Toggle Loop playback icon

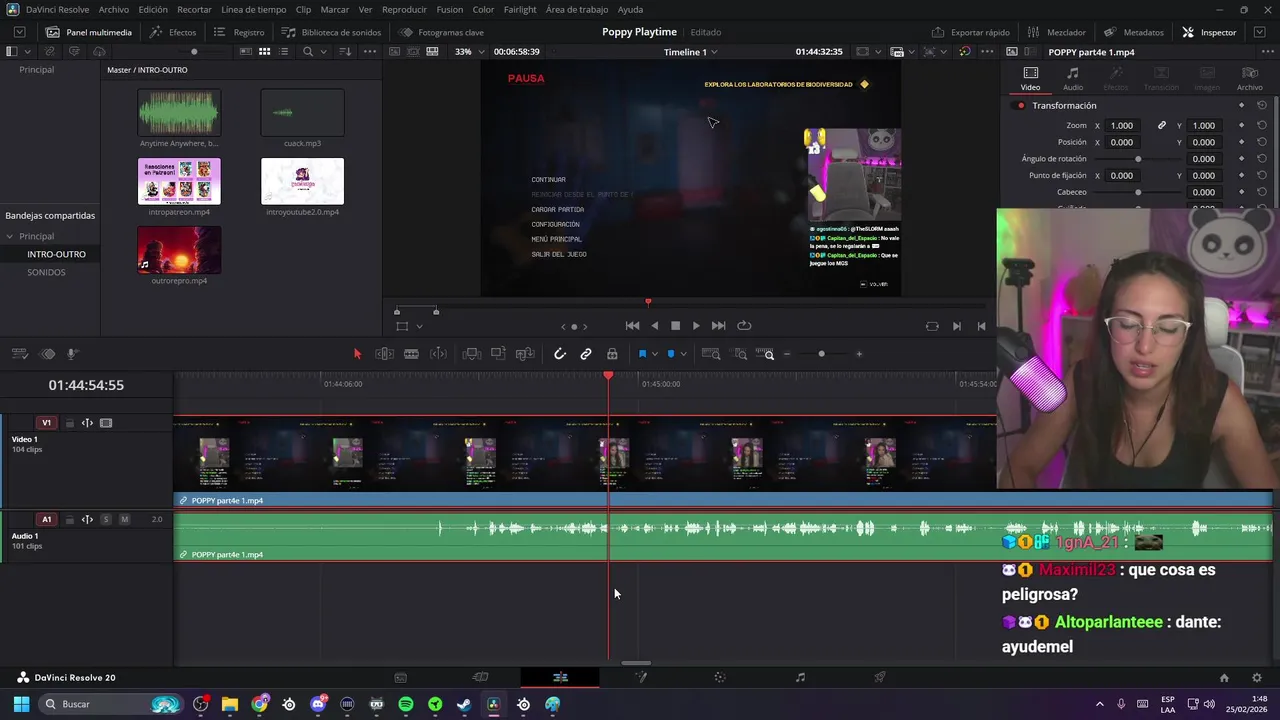[x=744, y=326]
